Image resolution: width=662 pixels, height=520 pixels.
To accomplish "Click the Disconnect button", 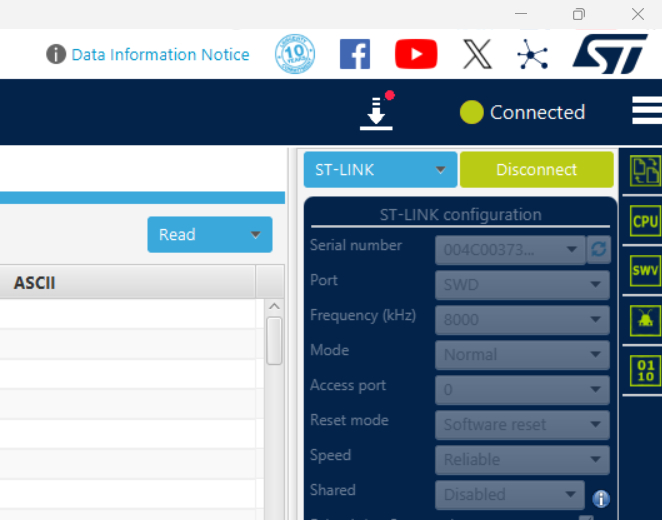I will tap(537, 170).
